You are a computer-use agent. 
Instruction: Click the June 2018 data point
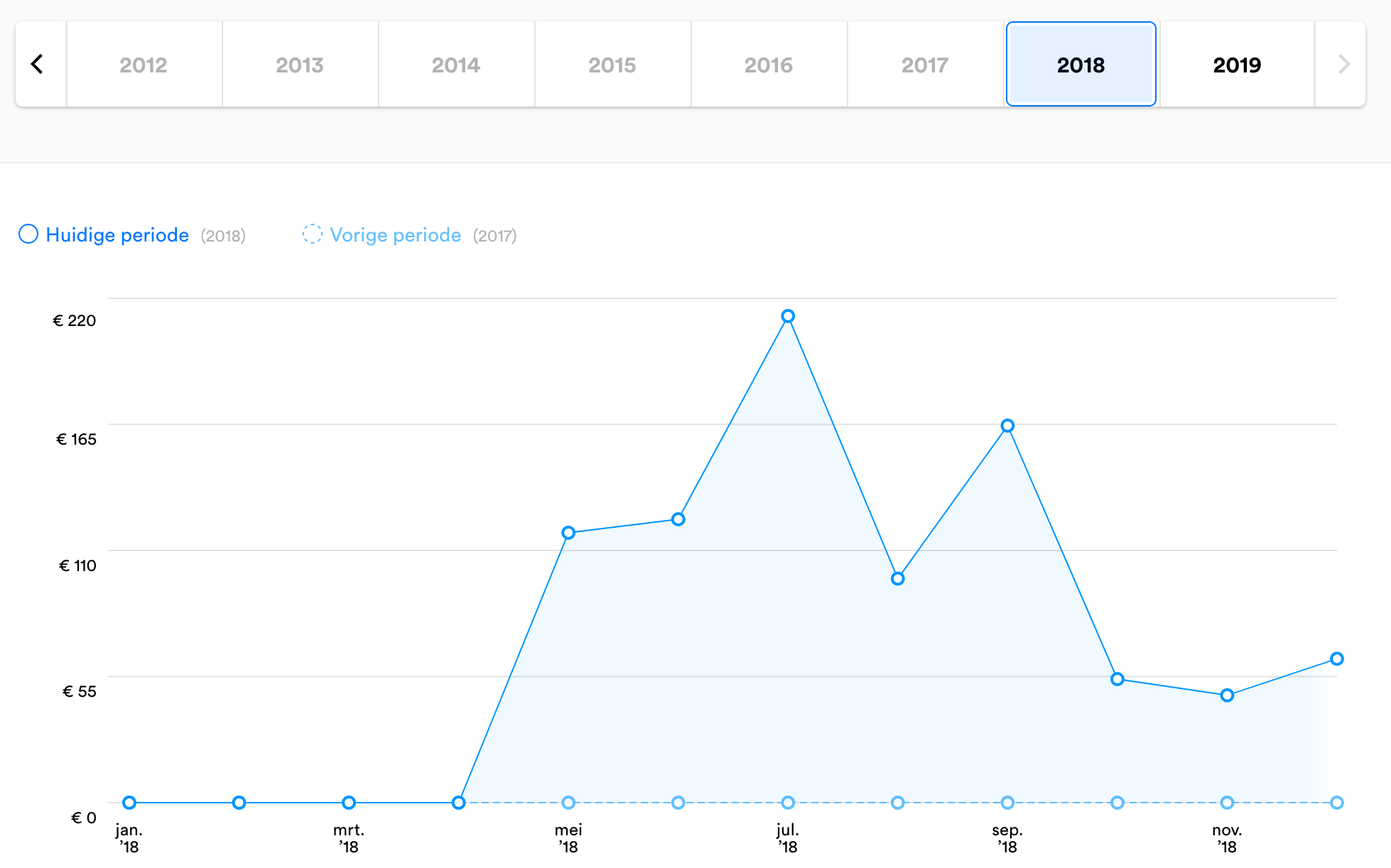678,519
